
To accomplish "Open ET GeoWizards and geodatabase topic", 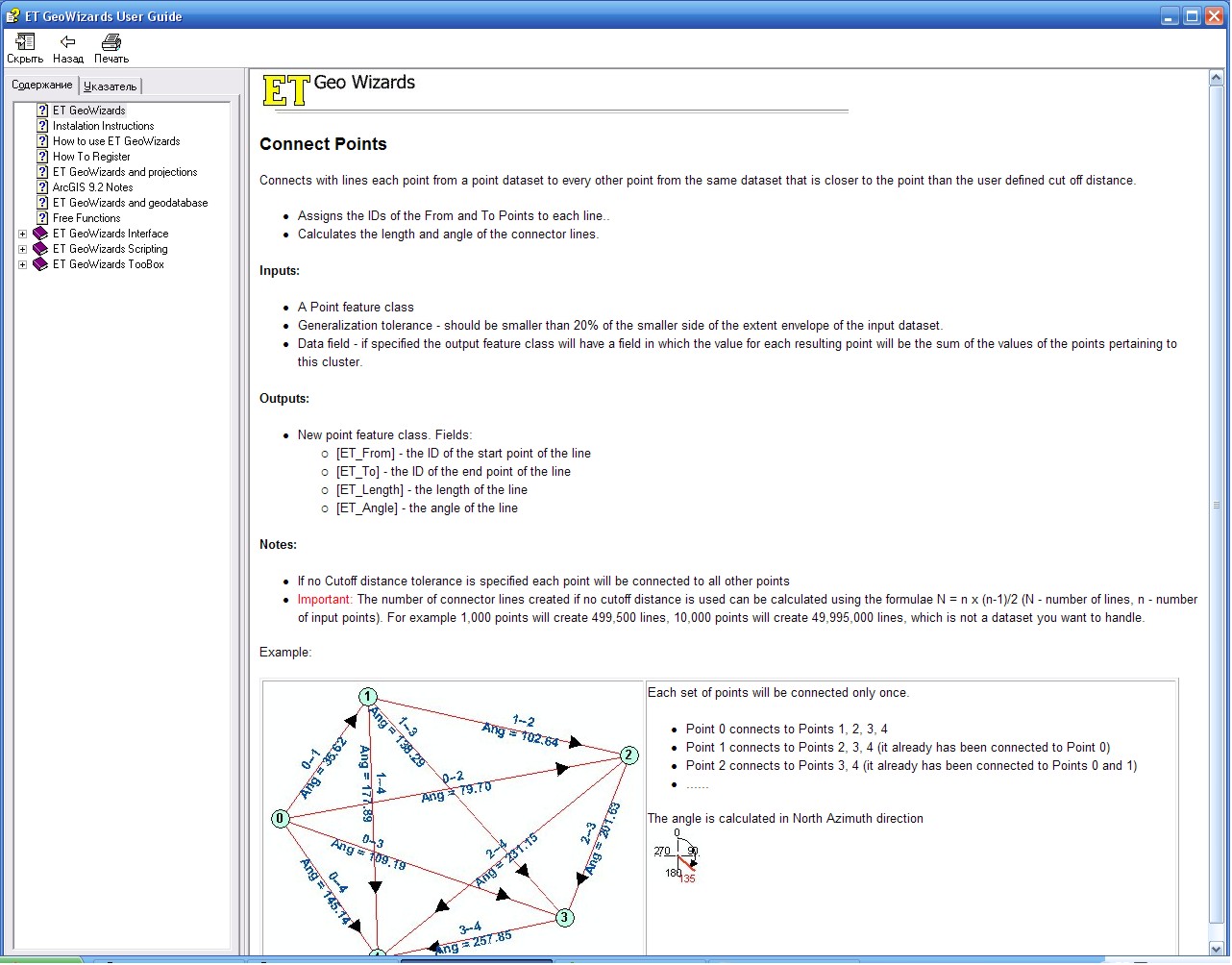I will (x=130, y=203).
